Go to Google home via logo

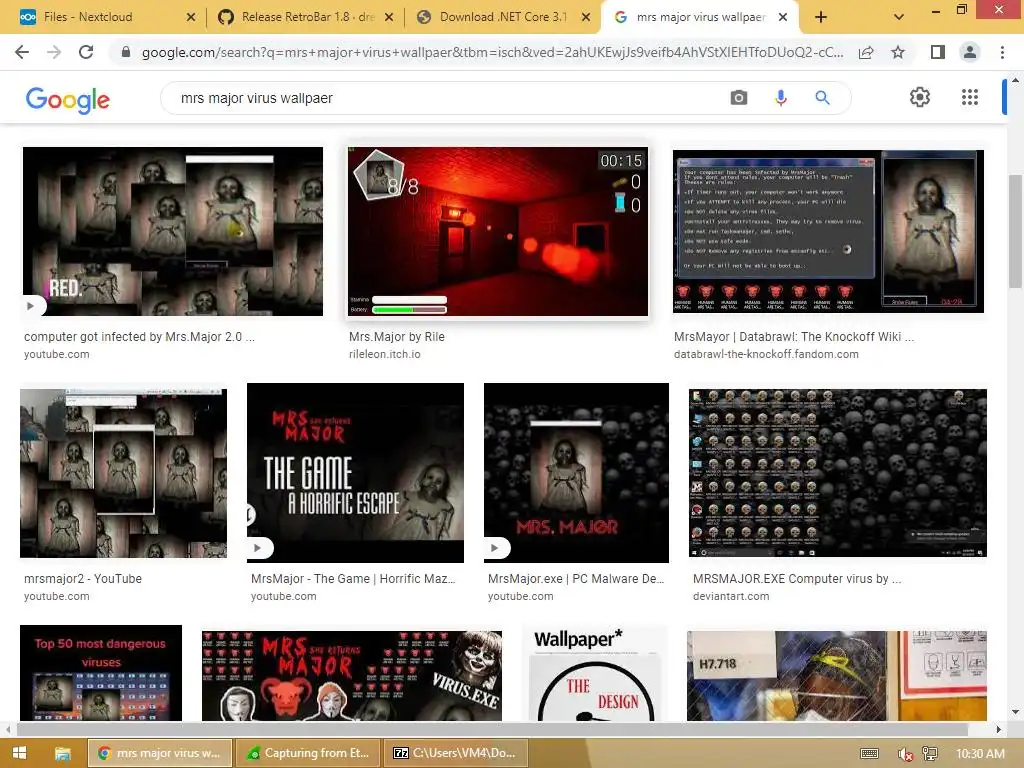68,100
